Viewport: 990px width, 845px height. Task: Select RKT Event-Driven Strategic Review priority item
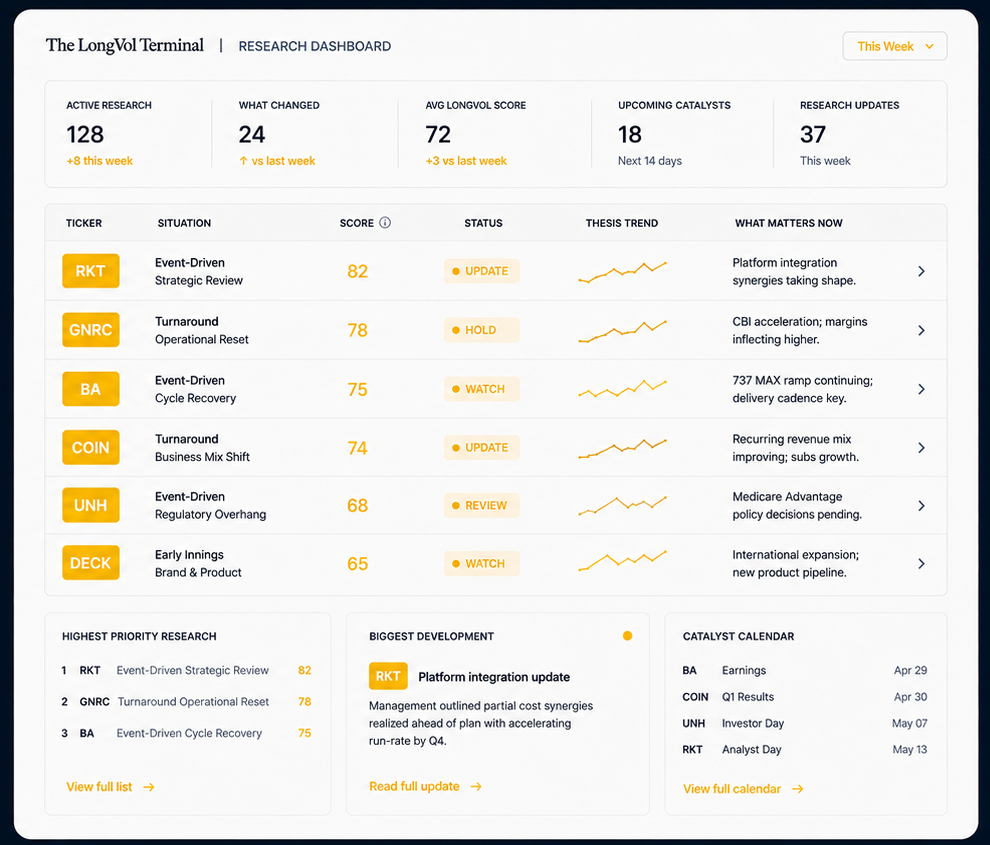tap(186, 670)
